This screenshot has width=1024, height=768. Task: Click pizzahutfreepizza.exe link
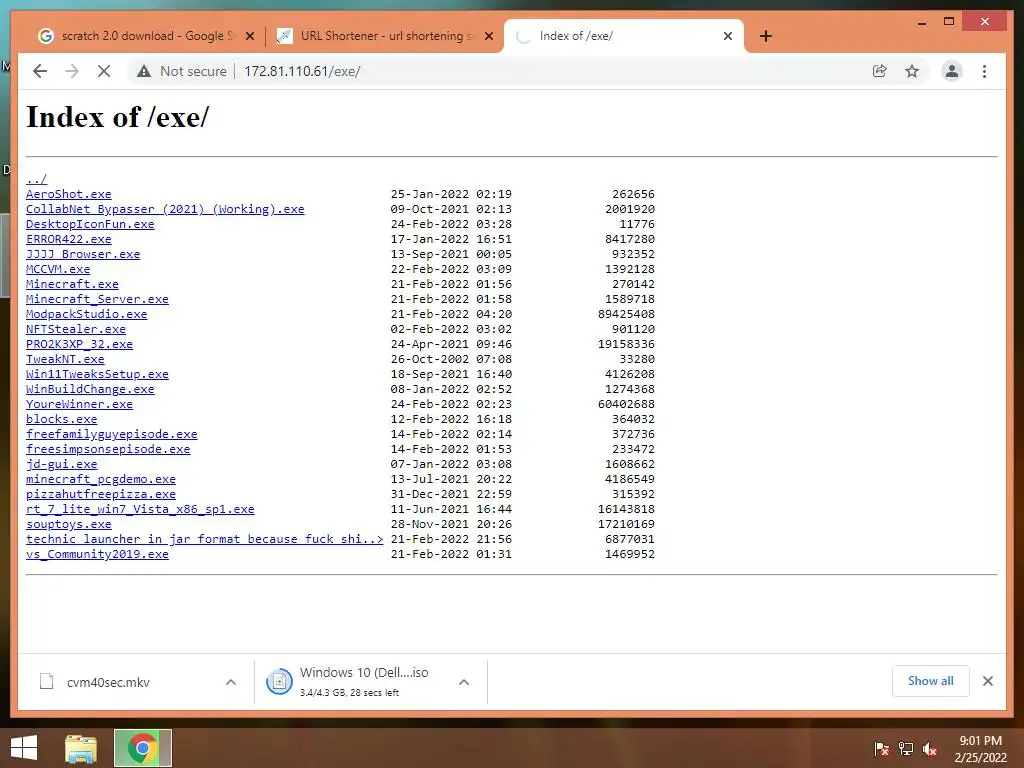(101, 494)
